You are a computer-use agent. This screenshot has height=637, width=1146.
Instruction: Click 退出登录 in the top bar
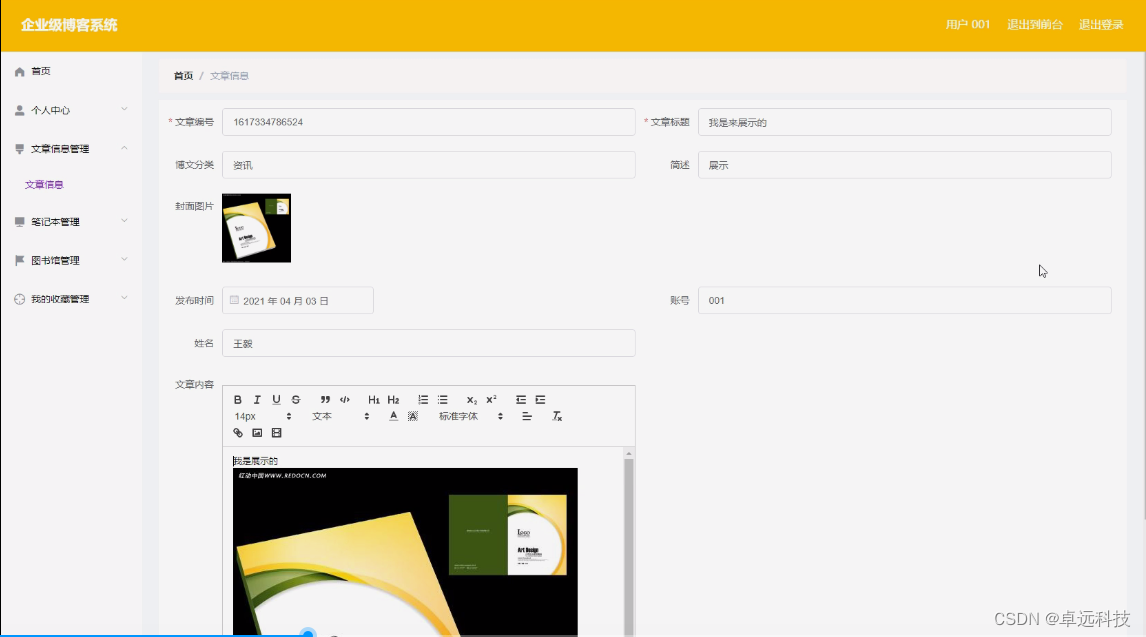[1101, 25]
